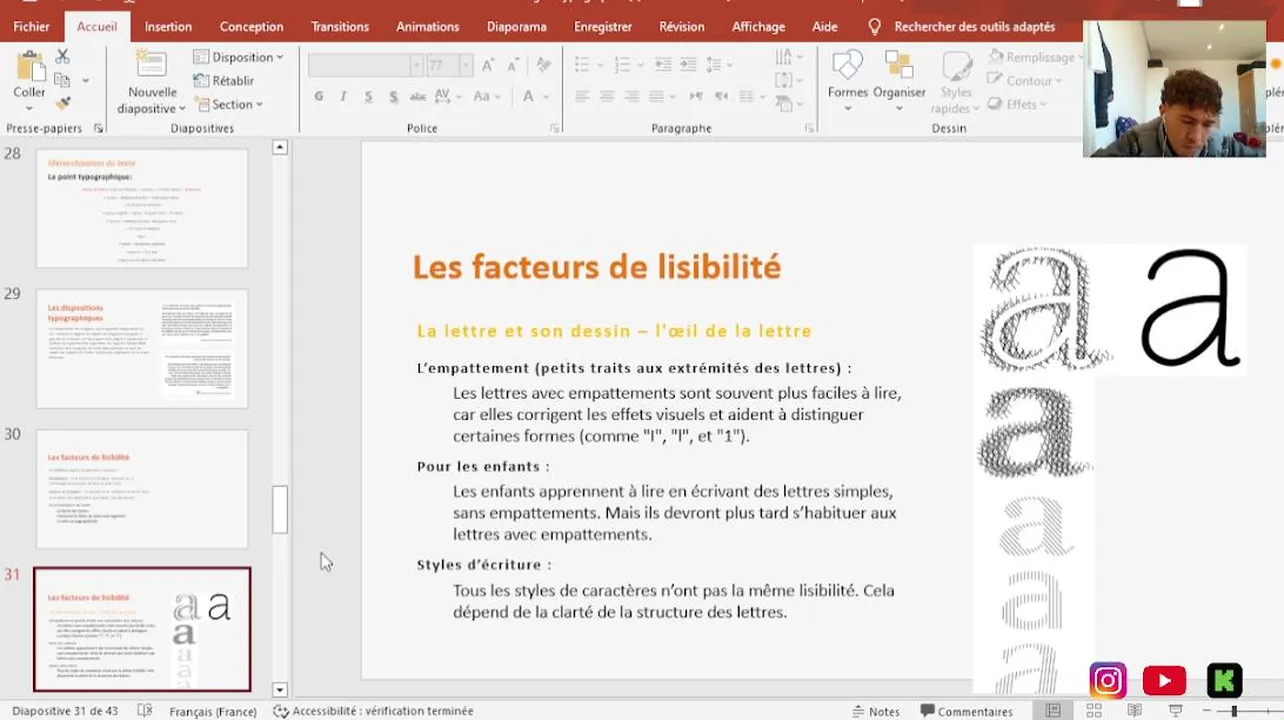The width and height of the screenshot is (1284, 720).
Task: Toggle strikethrough with the abc button
Action: click(418, 97)
